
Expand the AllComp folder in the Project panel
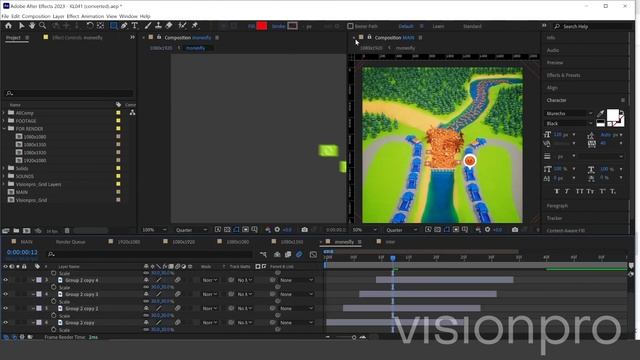tap(4, 113)
